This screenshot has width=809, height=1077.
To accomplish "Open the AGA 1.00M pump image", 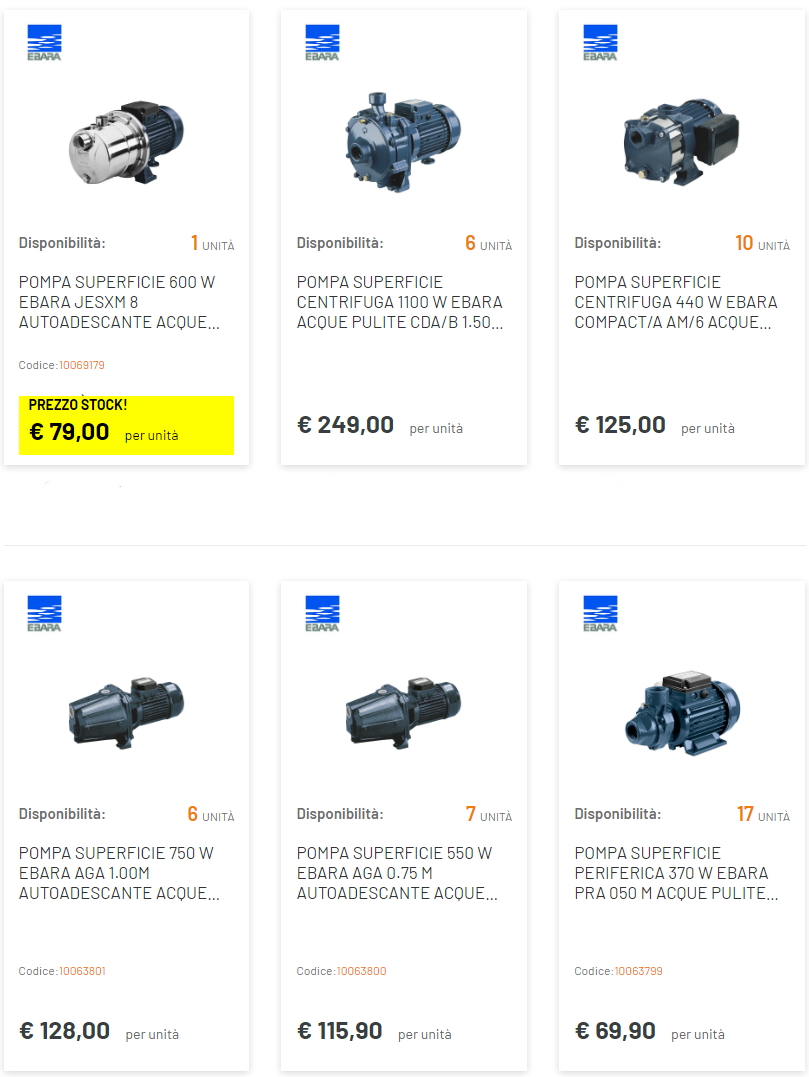I will tap(126, 712).
